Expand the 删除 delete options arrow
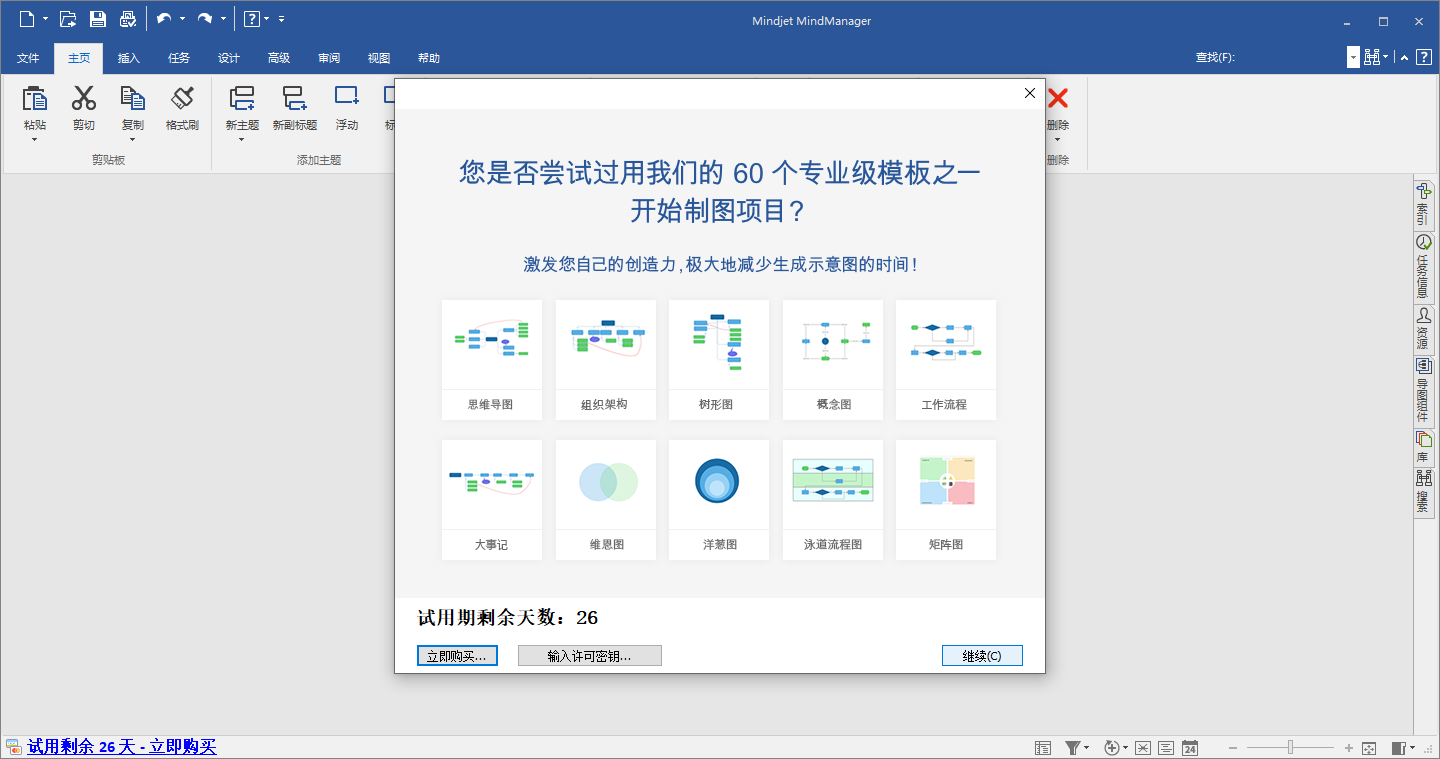1440x759 pixels. click(x=1058, y=139)
